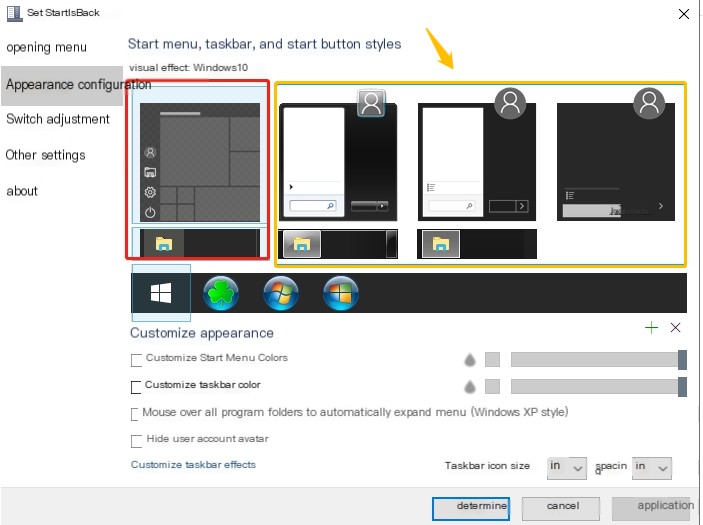703x525 pixels.
Task: Add a custom start button image with plus
Action: tap(651, 328)
